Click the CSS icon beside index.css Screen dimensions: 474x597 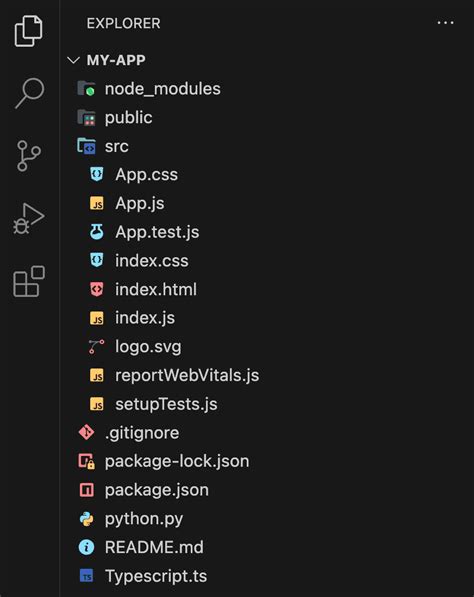97,260
